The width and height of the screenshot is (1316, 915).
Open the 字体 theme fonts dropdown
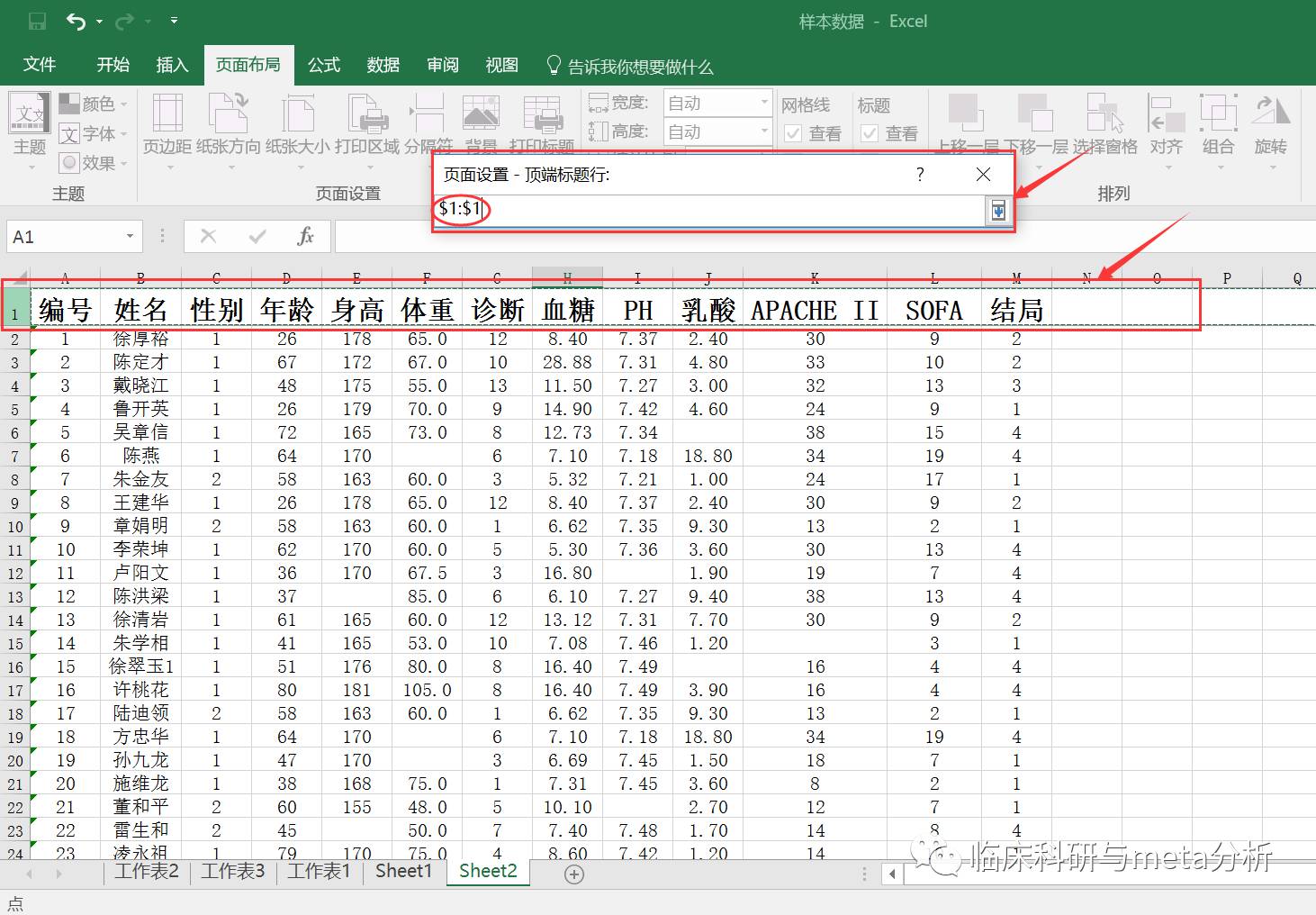[94, 133]
